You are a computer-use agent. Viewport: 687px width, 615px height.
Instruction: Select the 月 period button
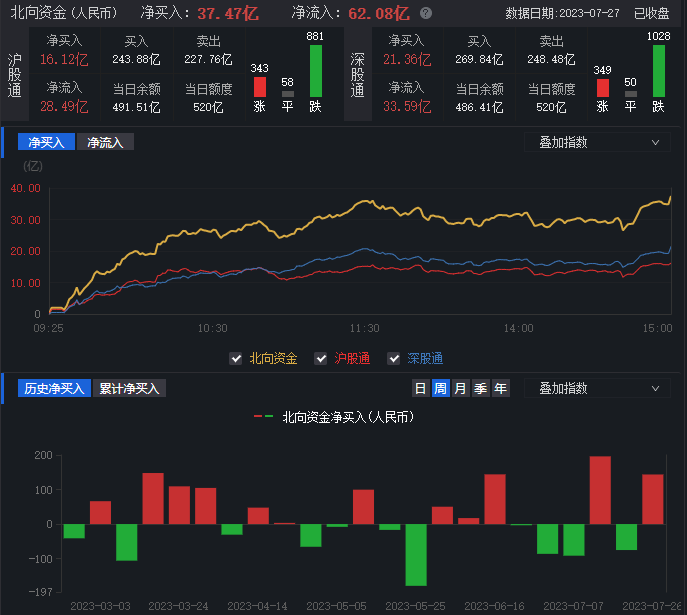[x=460, y=388]
